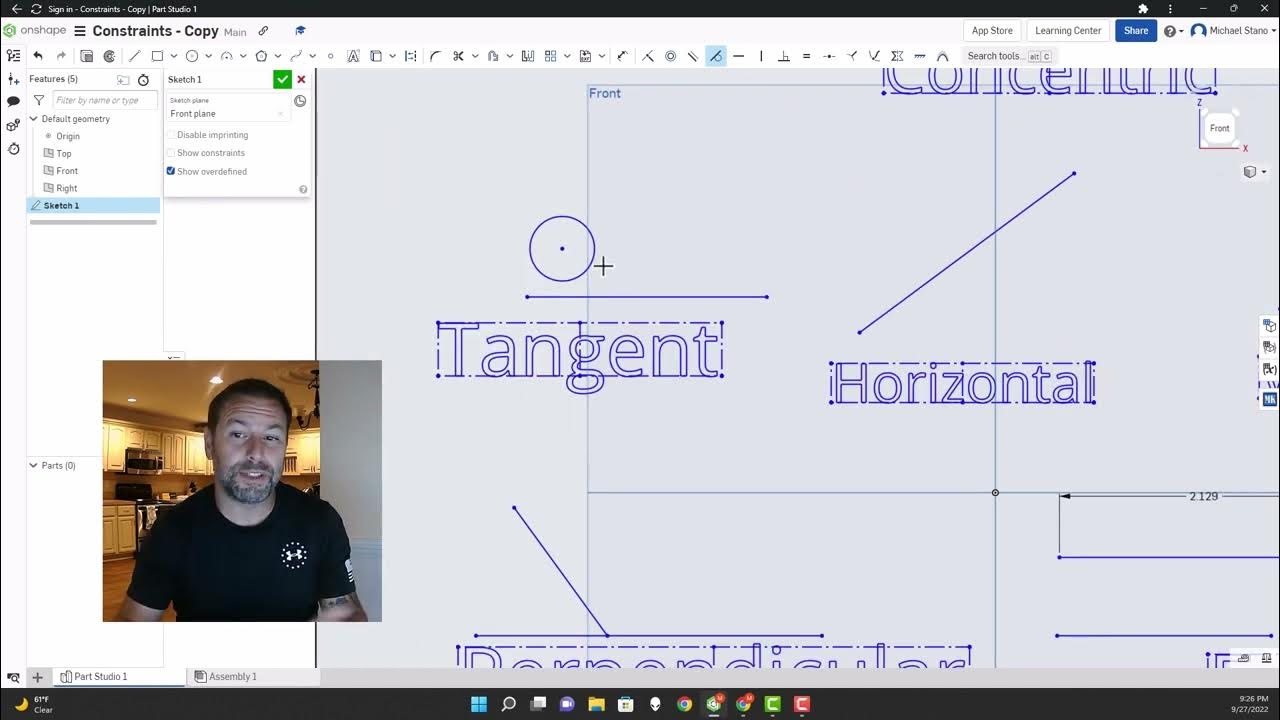The height and width of the screenshot is (720, 1280).
Task: Apply the Coincident constraint
Action: pos(647,56)
